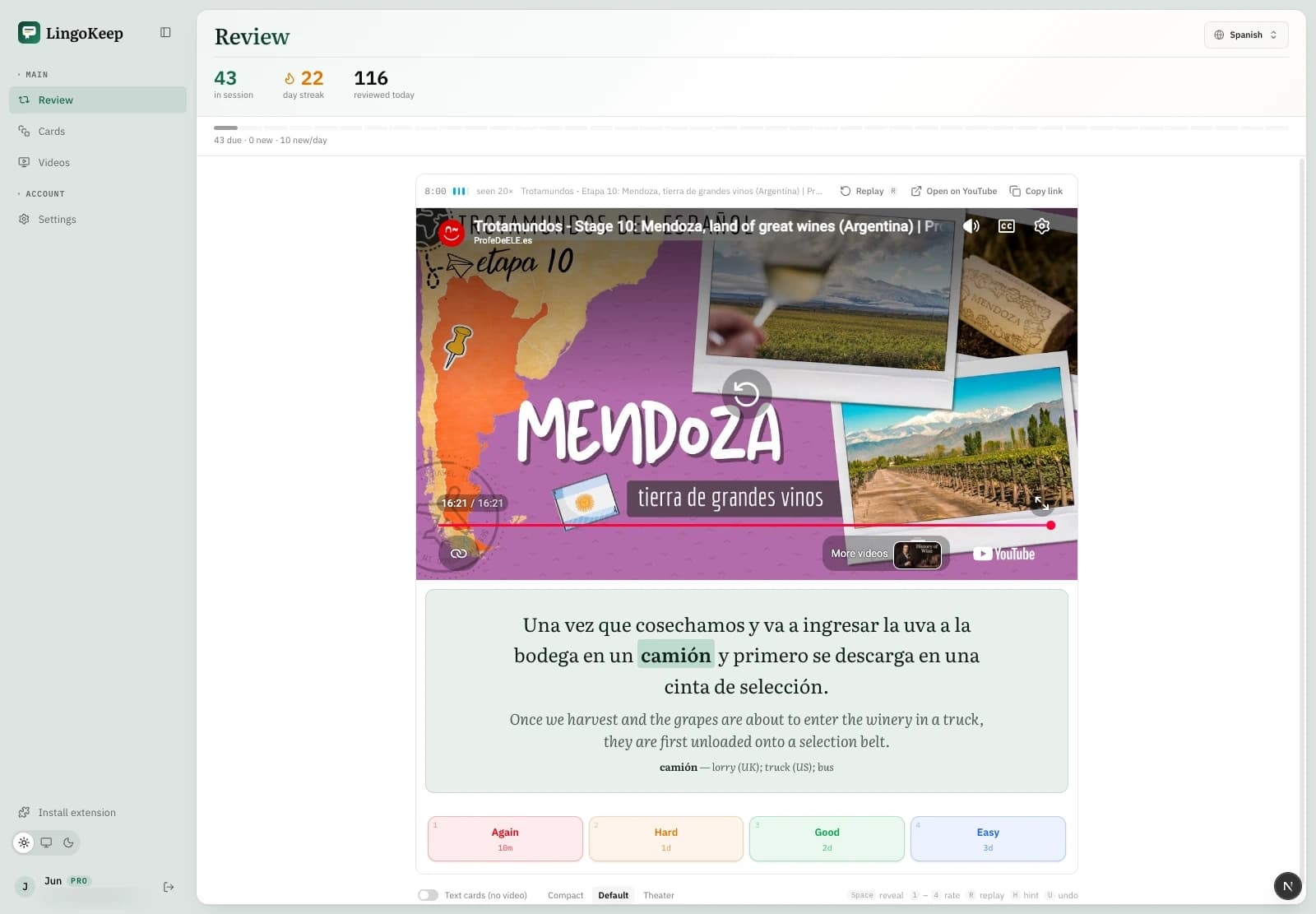This screenshot has width=1316, height=914.
Task: Click the 'seen 20×' label
Action: click(494, 191)
